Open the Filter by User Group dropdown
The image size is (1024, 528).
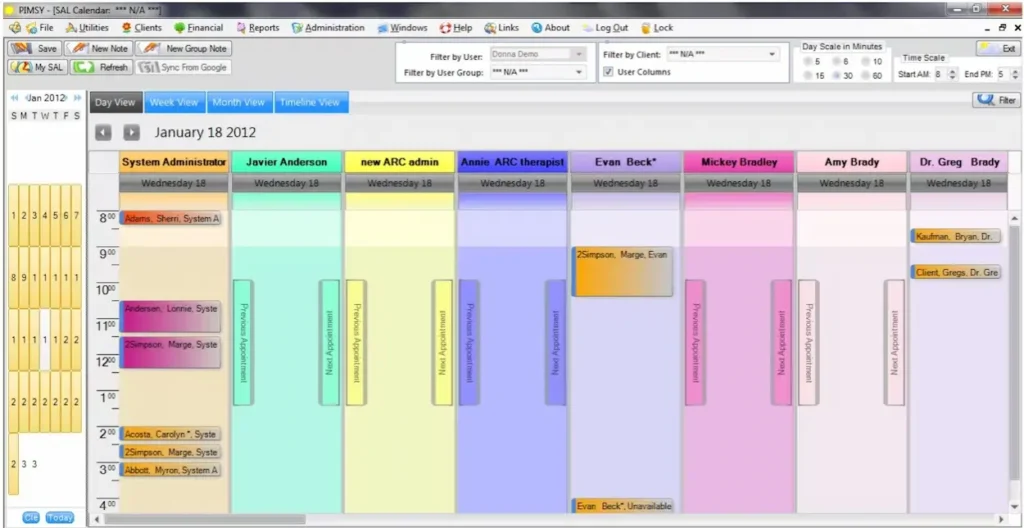click(x=578, y=72)
